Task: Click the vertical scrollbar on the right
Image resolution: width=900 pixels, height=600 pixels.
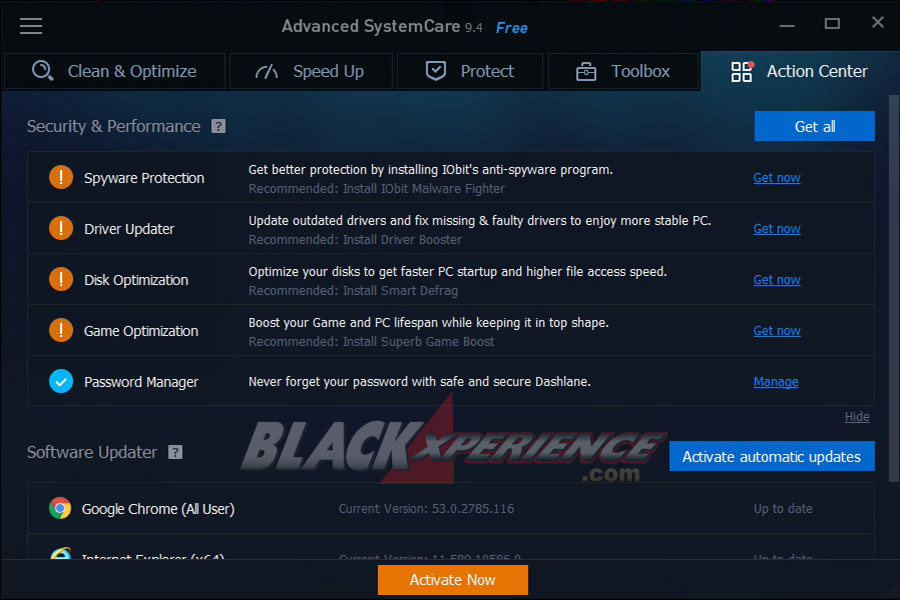Action: tap(893, 288)
